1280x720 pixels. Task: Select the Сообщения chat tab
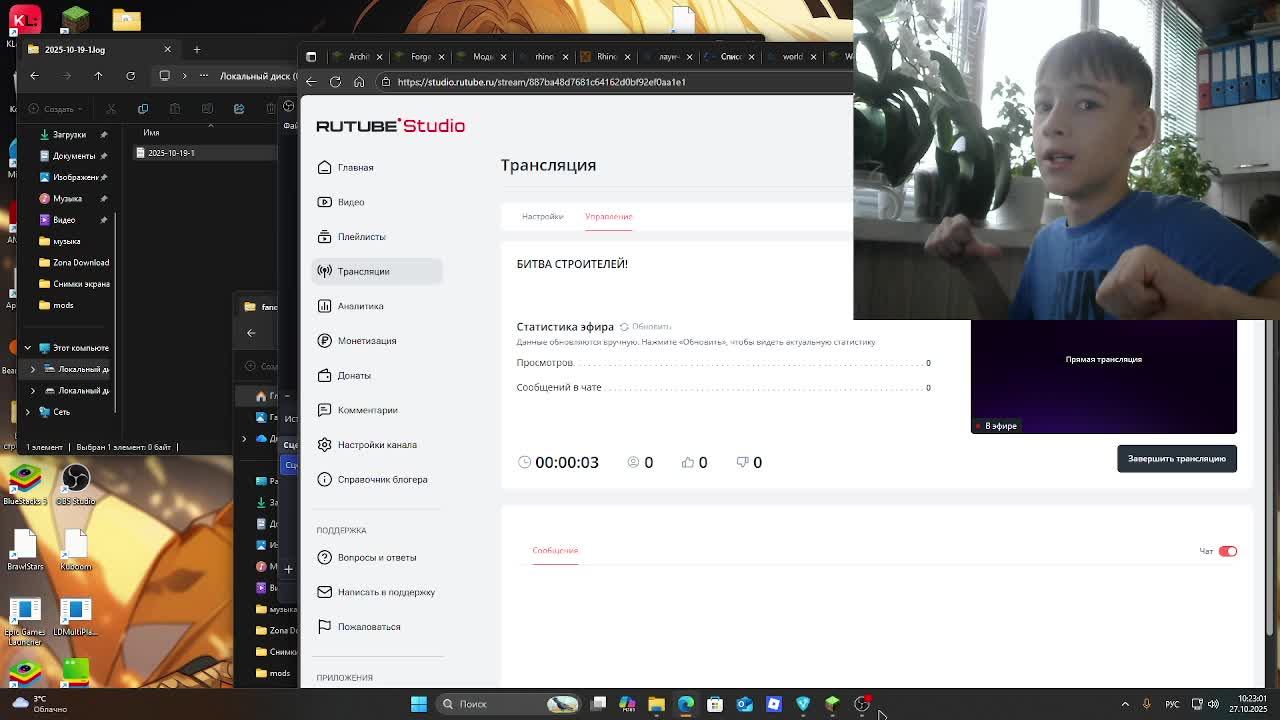(555, 551)
